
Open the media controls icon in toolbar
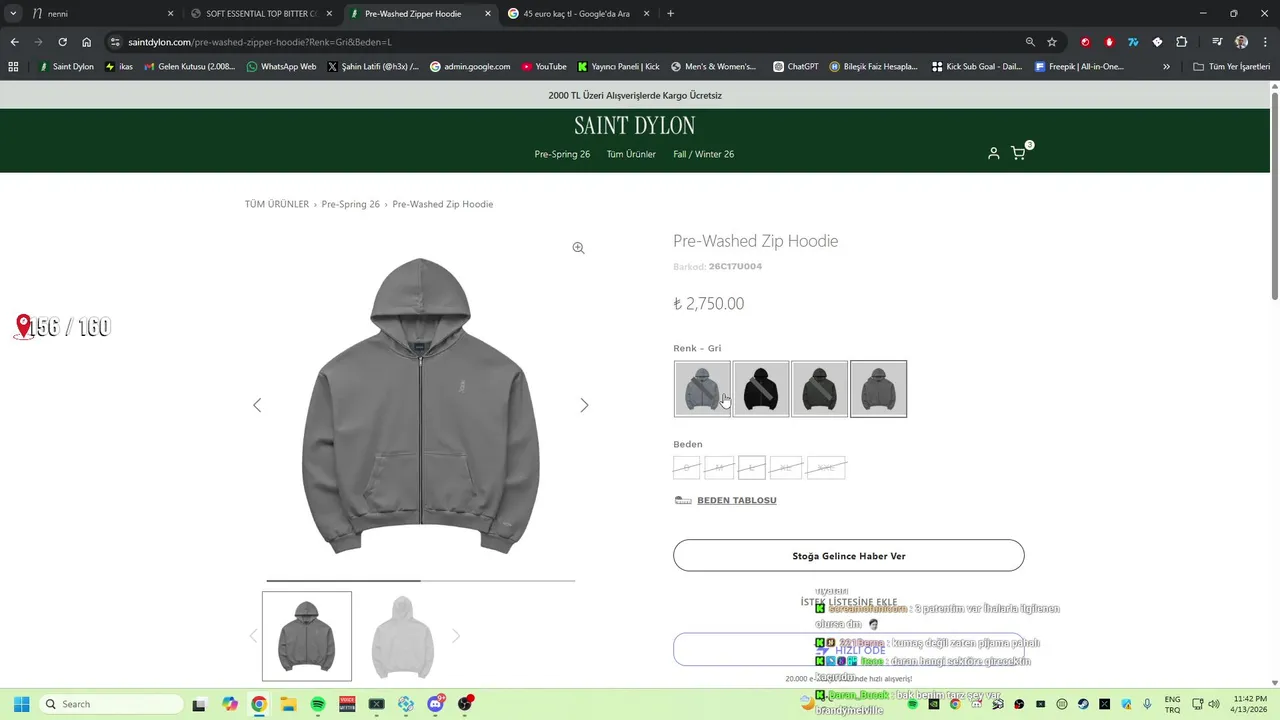coord(1217,42)
